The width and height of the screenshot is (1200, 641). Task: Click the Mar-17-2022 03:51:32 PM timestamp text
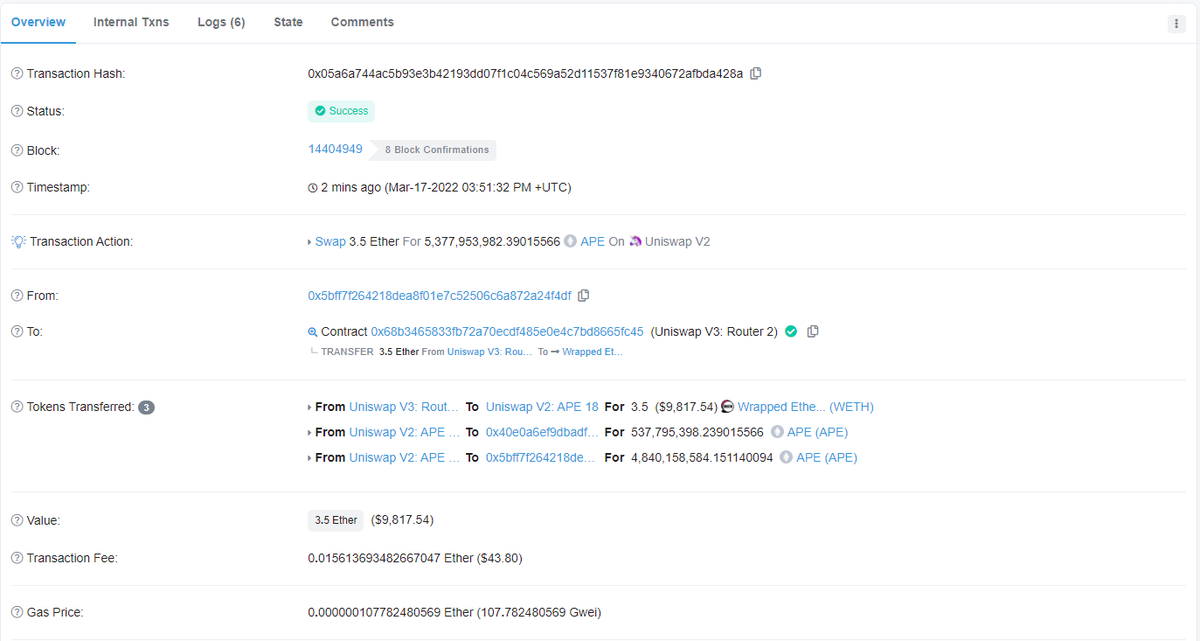point(478,187)
